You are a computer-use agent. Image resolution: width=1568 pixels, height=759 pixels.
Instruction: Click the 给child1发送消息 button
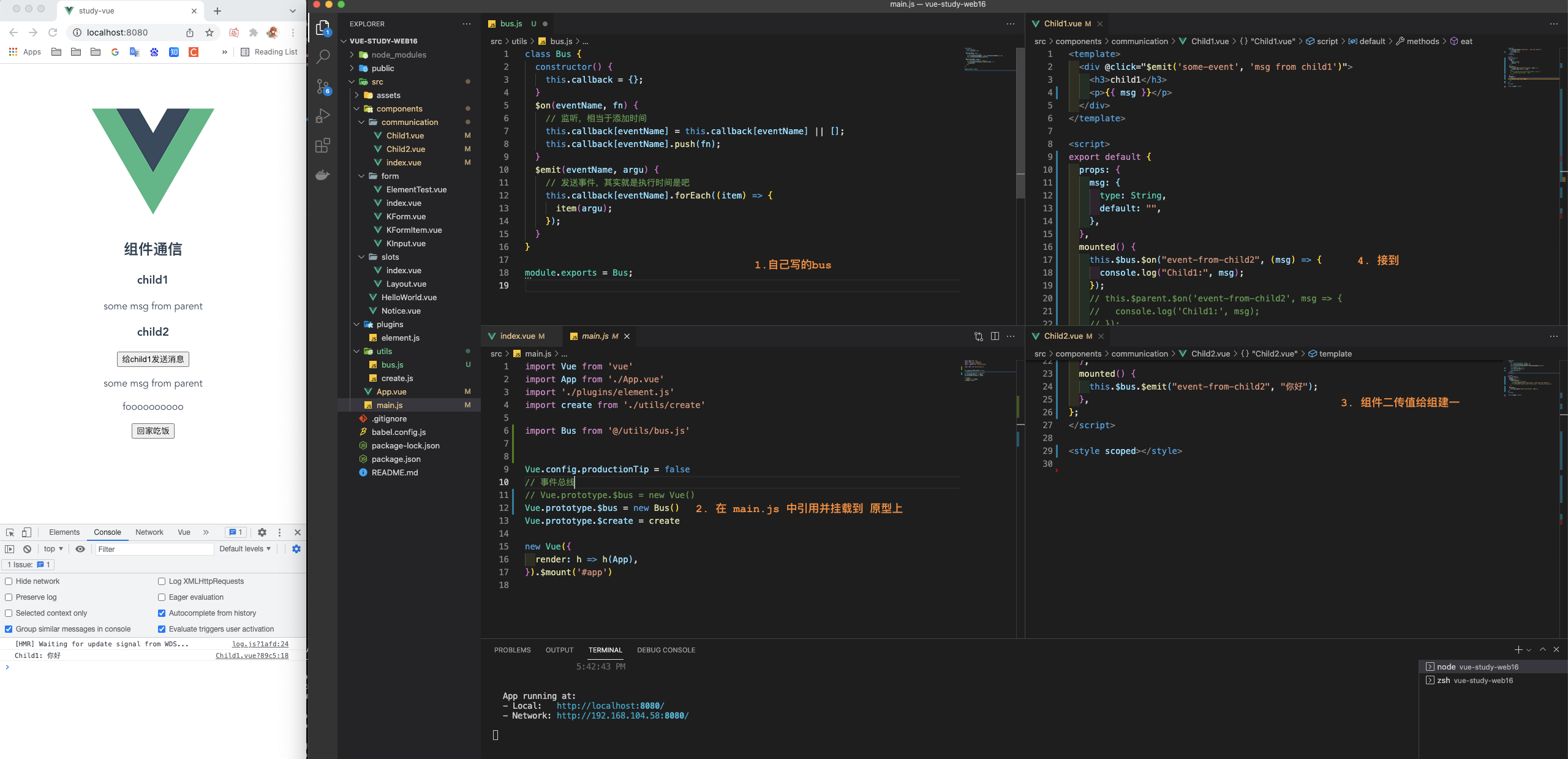pyautogui.click(x=153, y=359)
